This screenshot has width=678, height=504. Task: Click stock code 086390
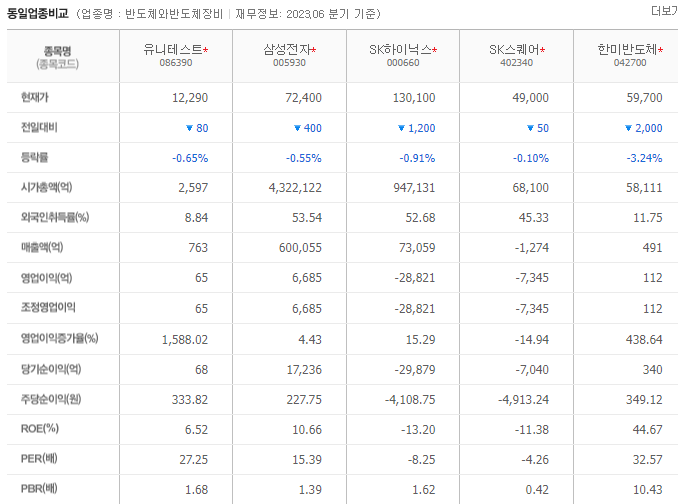(x=176, y=63)
